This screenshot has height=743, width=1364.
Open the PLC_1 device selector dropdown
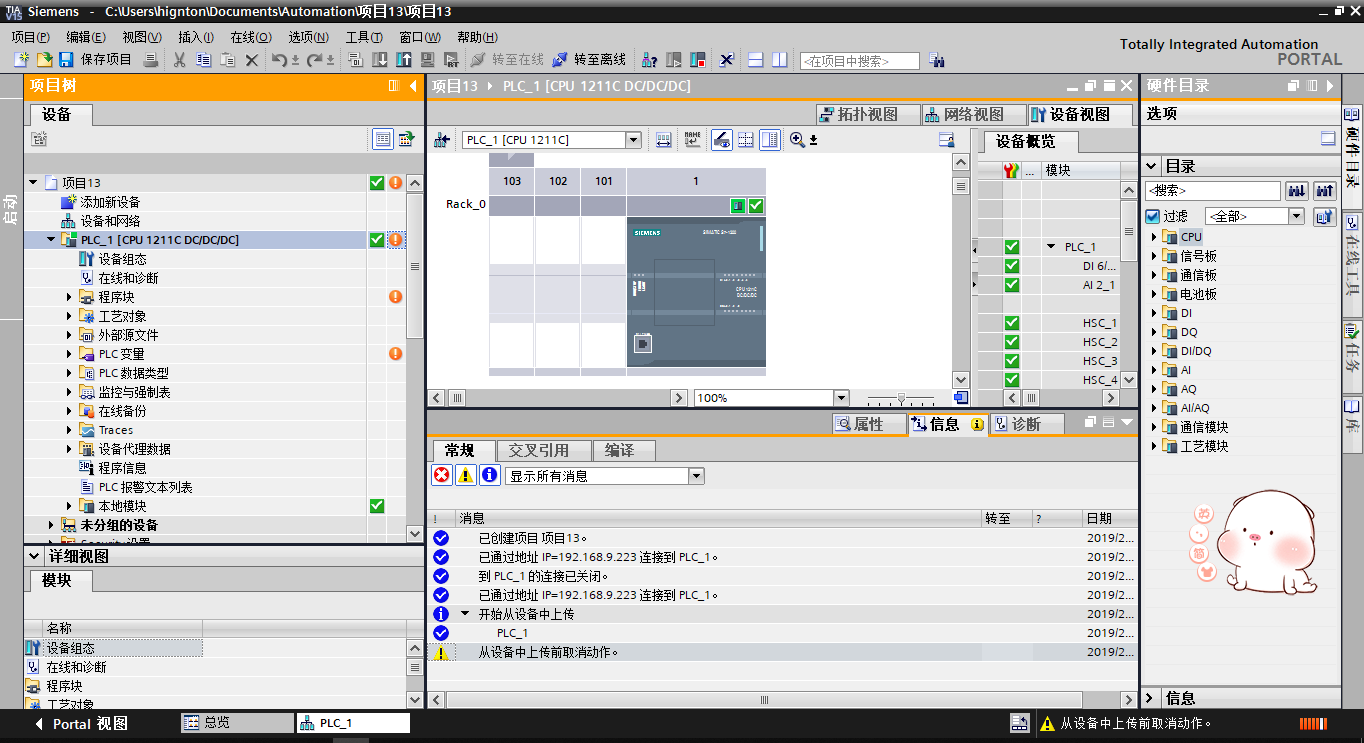pyautogui.click(x=633, y=140)
